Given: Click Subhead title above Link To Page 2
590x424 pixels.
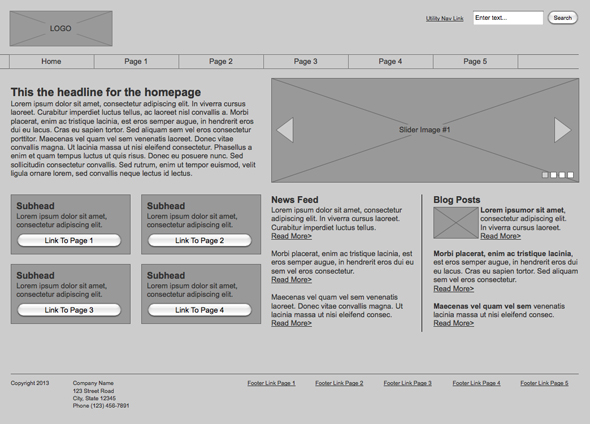Looking at the screenshot, I should pos(166,206).
